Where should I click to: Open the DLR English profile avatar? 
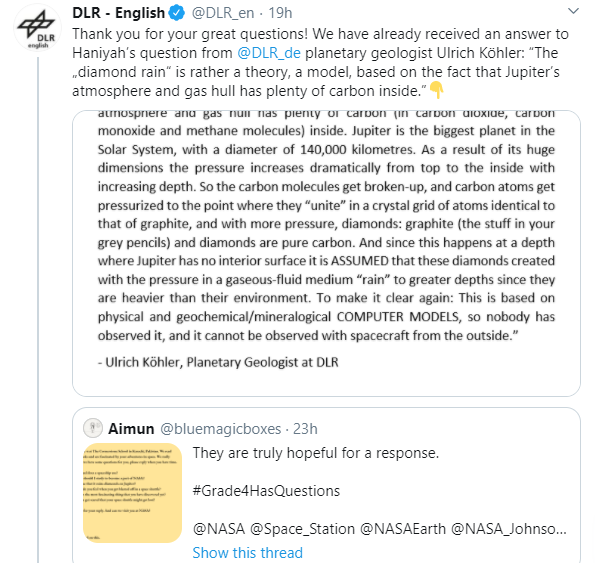37,28
